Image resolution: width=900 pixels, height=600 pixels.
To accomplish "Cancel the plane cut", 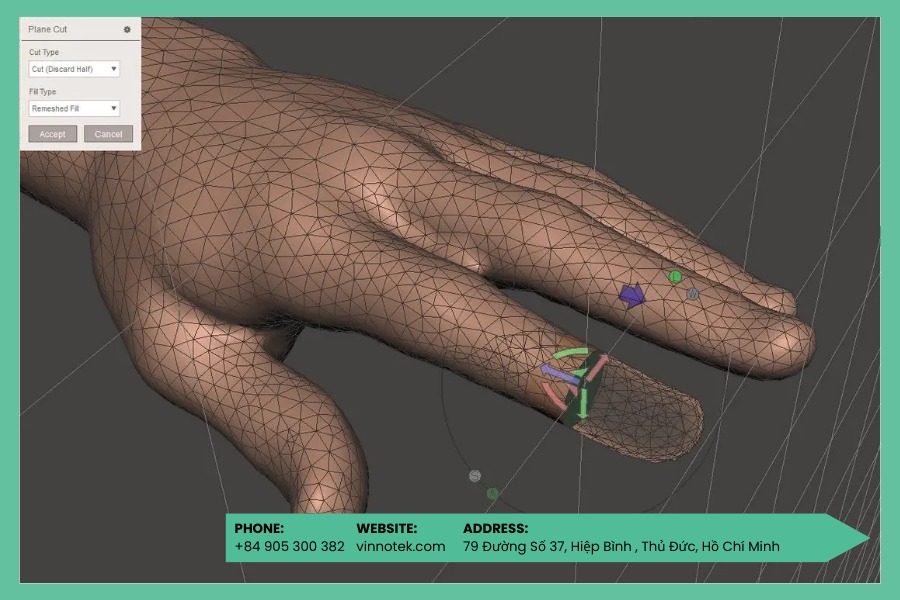I will (108, 134).
